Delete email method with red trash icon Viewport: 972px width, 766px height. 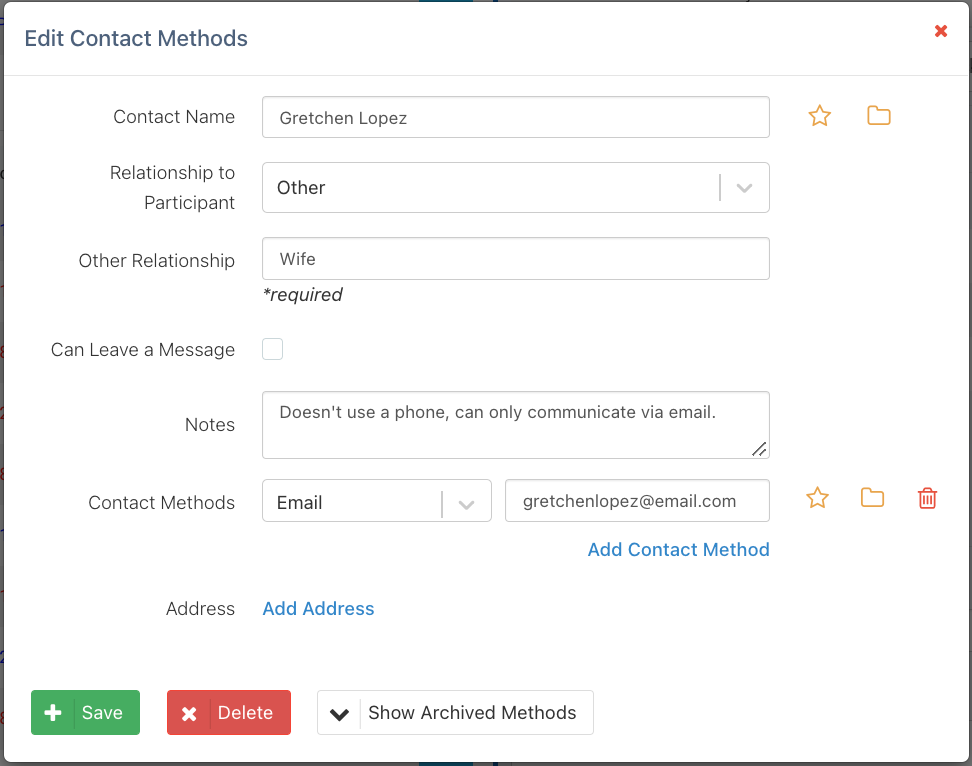[927, 498]
